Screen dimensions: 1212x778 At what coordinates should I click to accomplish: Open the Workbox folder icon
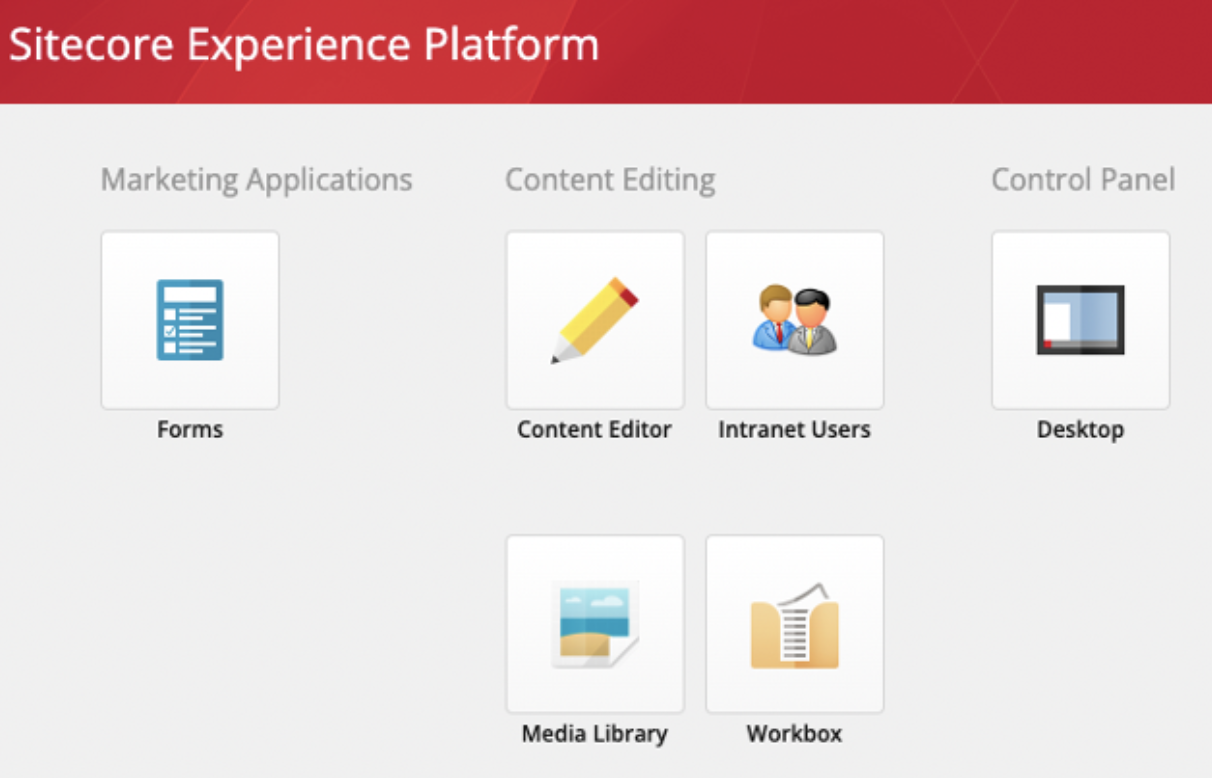794,622
